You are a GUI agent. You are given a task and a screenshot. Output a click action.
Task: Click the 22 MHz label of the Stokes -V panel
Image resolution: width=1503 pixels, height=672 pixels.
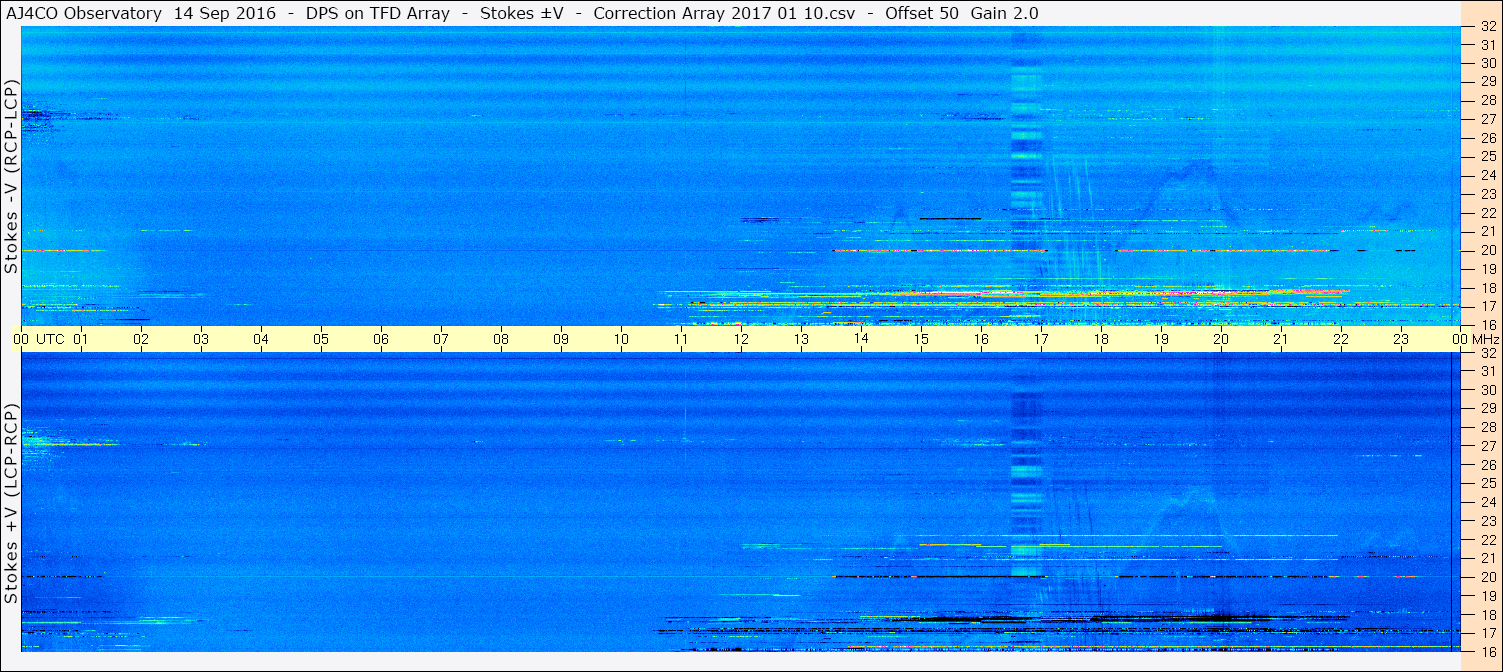pos(1487,213)
